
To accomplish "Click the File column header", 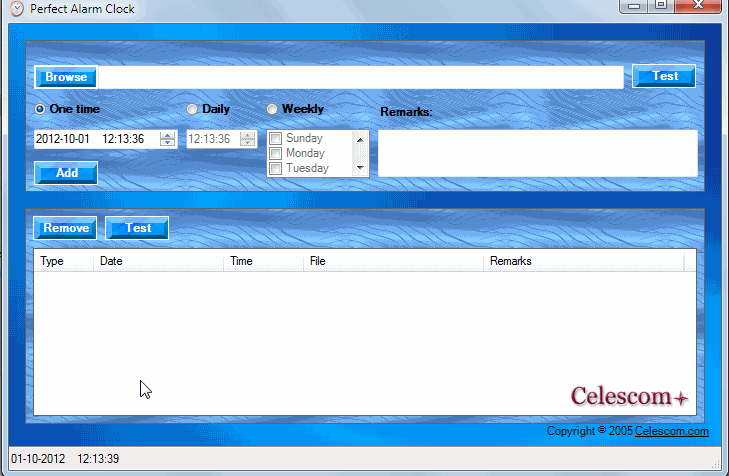I will [393, 261].
